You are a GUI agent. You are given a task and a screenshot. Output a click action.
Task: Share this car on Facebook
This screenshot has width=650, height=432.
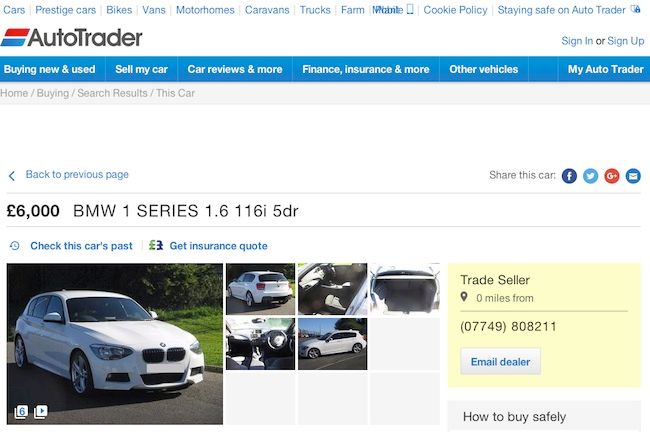(x=569, y=176)
